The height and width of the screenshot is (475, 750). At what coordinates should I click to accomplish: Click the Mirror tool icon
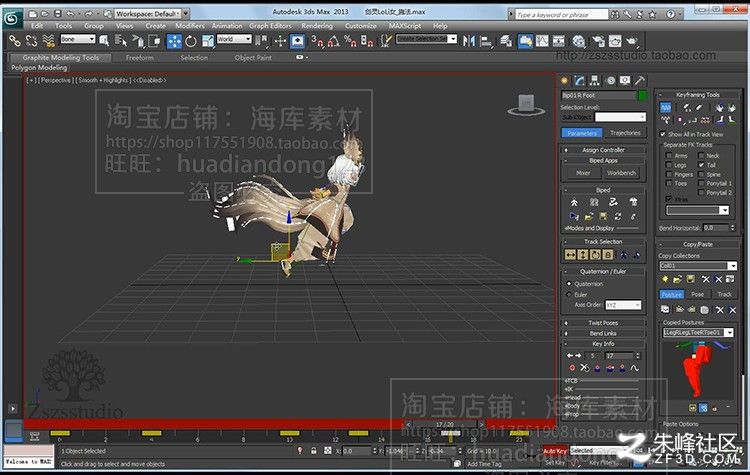pyautogui.click(x=469, y=42)
